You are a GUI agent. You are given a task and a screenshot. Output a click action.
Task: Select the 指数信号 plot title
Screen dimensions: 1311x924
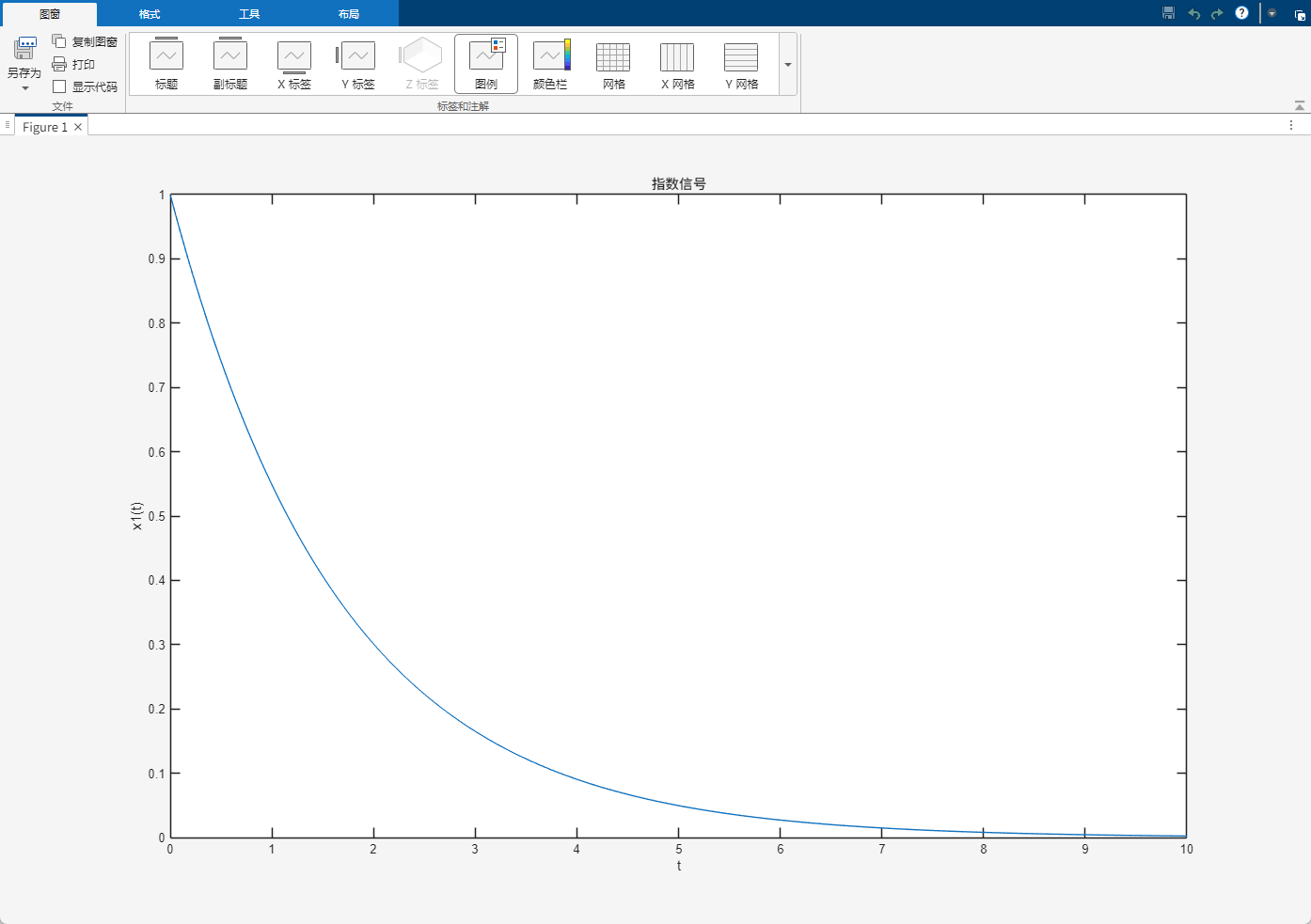point(678,183)
